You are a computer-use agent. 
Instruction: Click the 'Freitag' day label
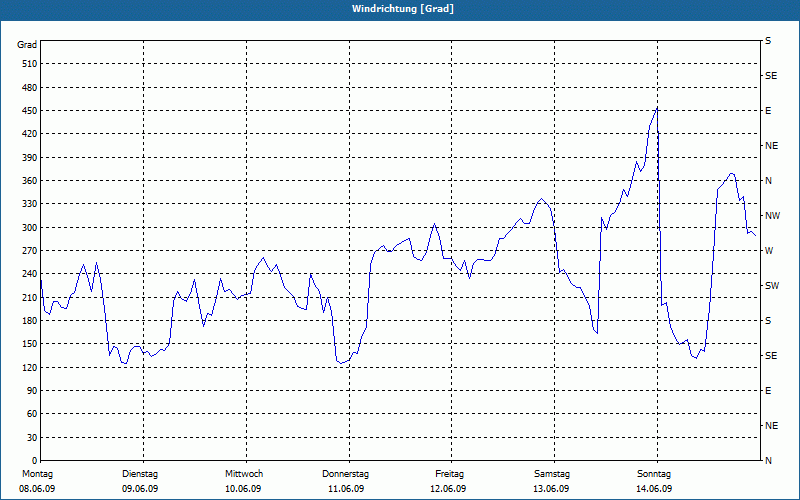pos(449,474)
